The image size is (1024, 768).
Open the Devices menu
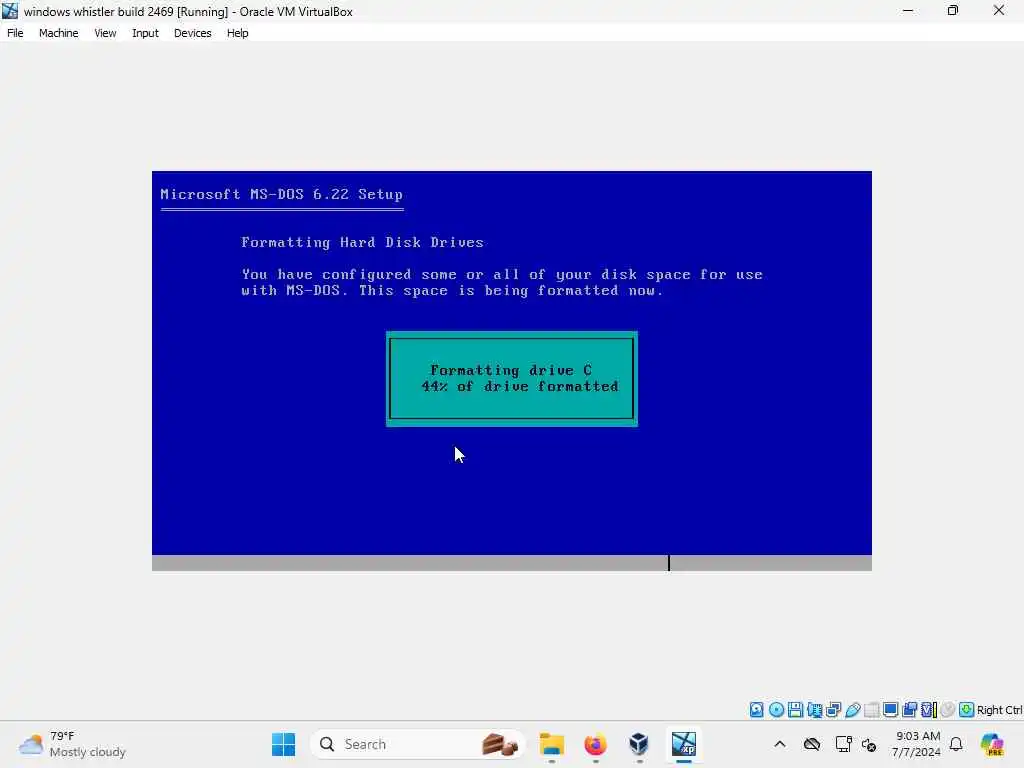coord(193,33)
